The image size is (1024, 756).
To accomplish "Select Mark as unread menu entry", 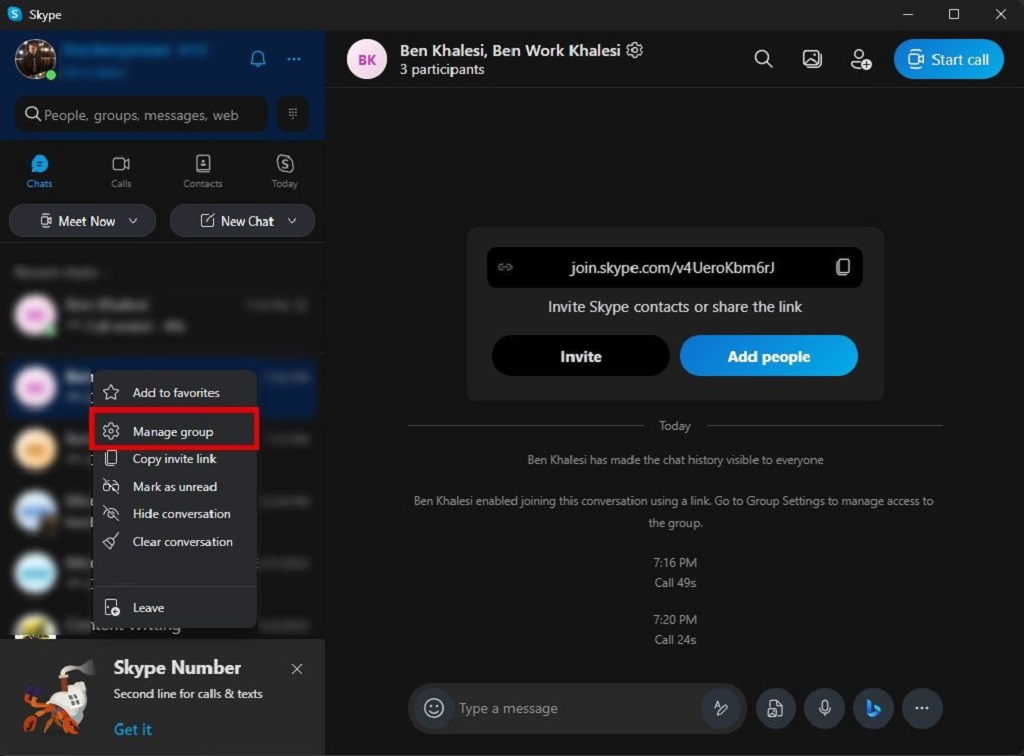I will coord(174,487).
